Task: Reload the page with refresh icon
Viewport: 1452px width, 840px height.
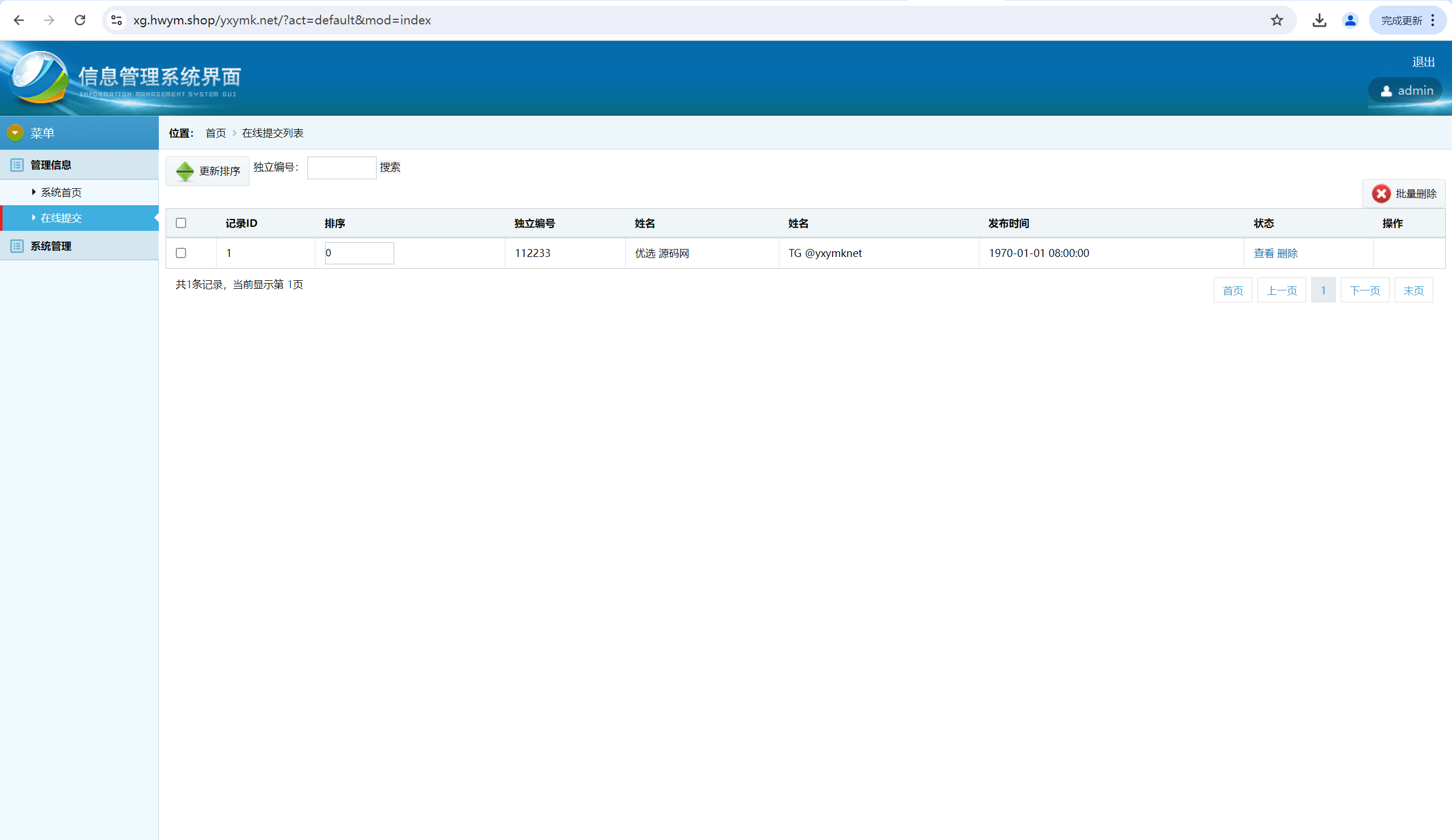Action: click(x=80, y=20)
